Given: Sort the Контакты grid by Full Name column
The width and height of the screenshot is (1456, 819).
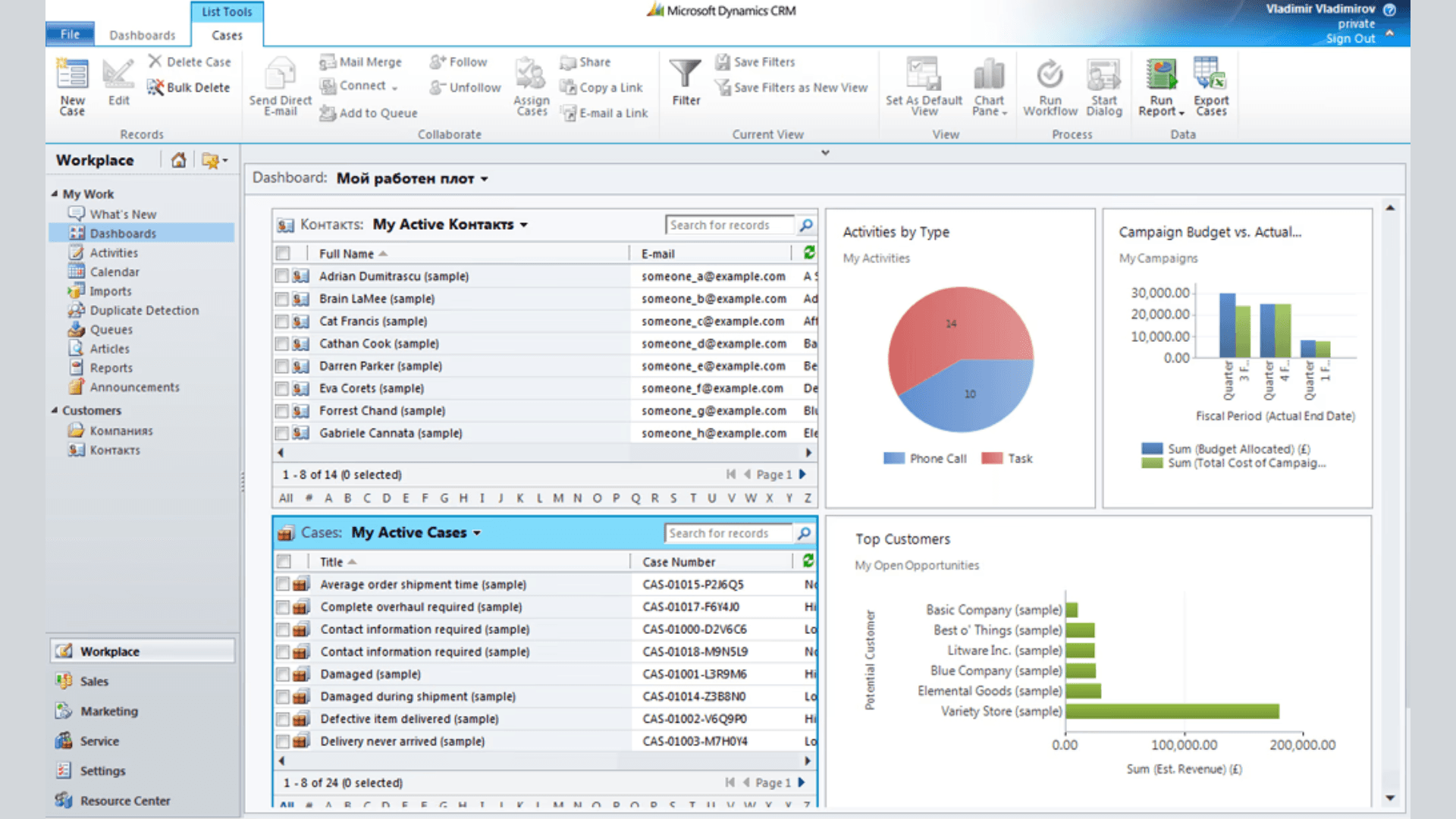Looking at the screenshot, I should (x=346, y=253).
